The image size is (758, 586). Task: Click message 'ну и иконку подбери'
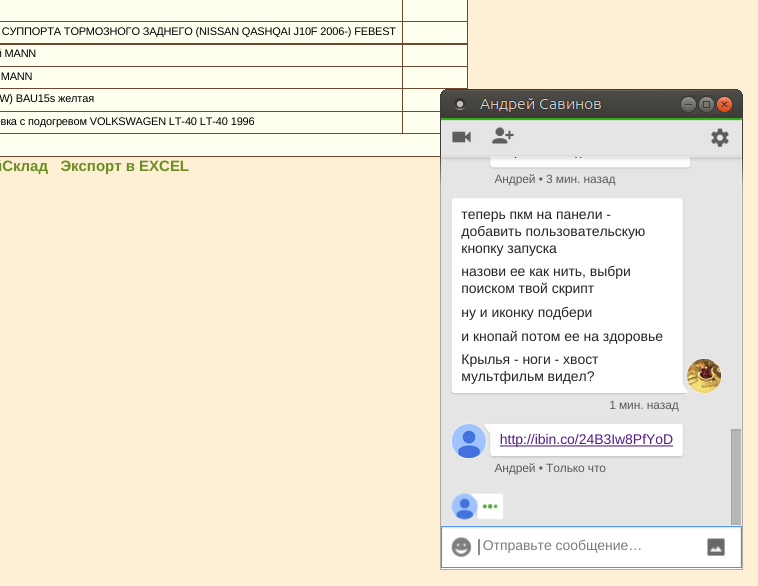526,313
